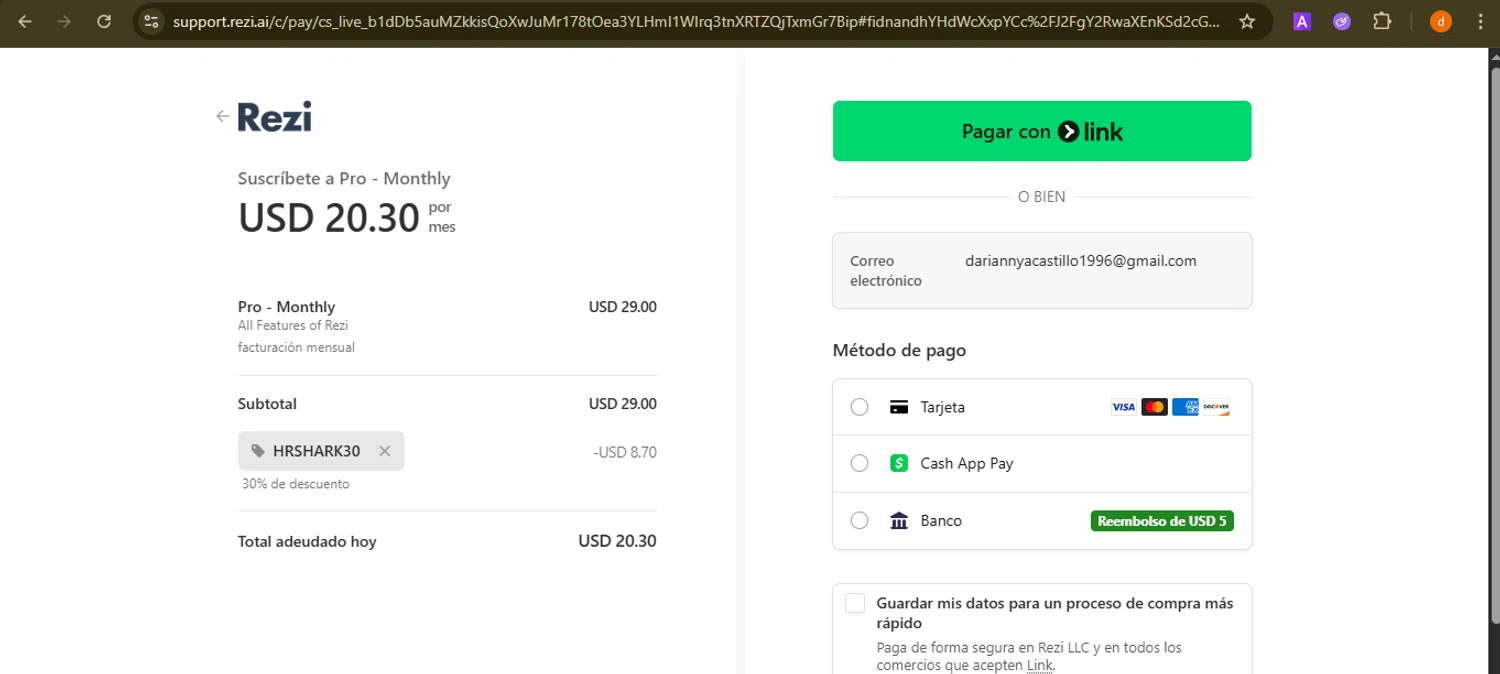The image size is (1500, 674).
Task: Click the email field dariannyacastillo1996@gmail.com
Action: pos(1042,271)
